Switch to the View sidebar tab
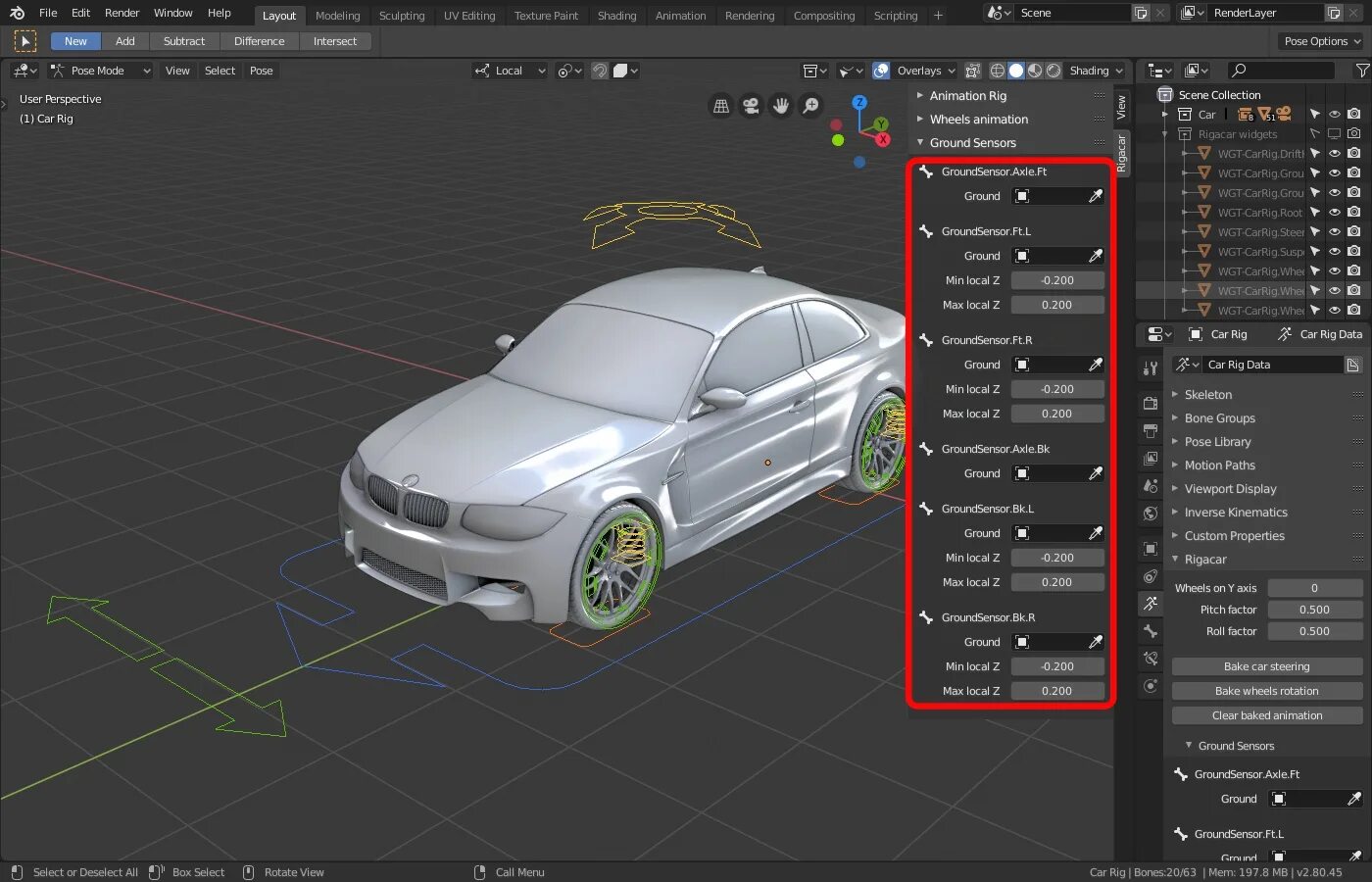1372x882 pixels. coord(1122,107)
